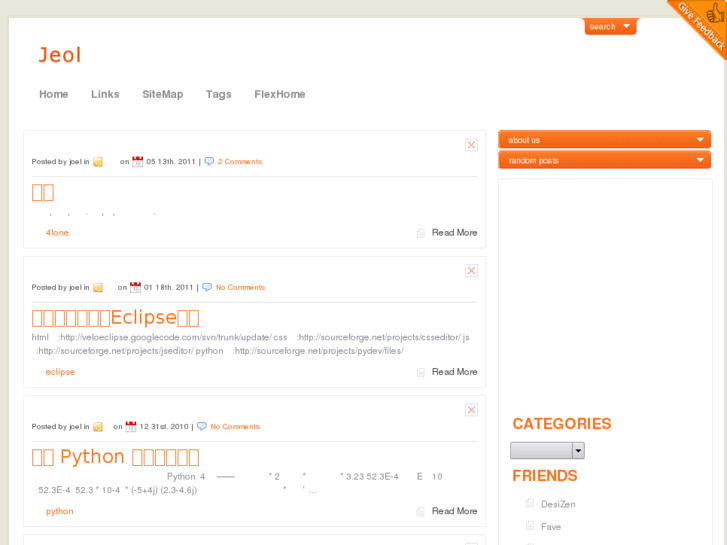This screenshot has height=545, width=727.
Task: Open the Links menu item
Action: pyautogui.click(x=105, y=94)
